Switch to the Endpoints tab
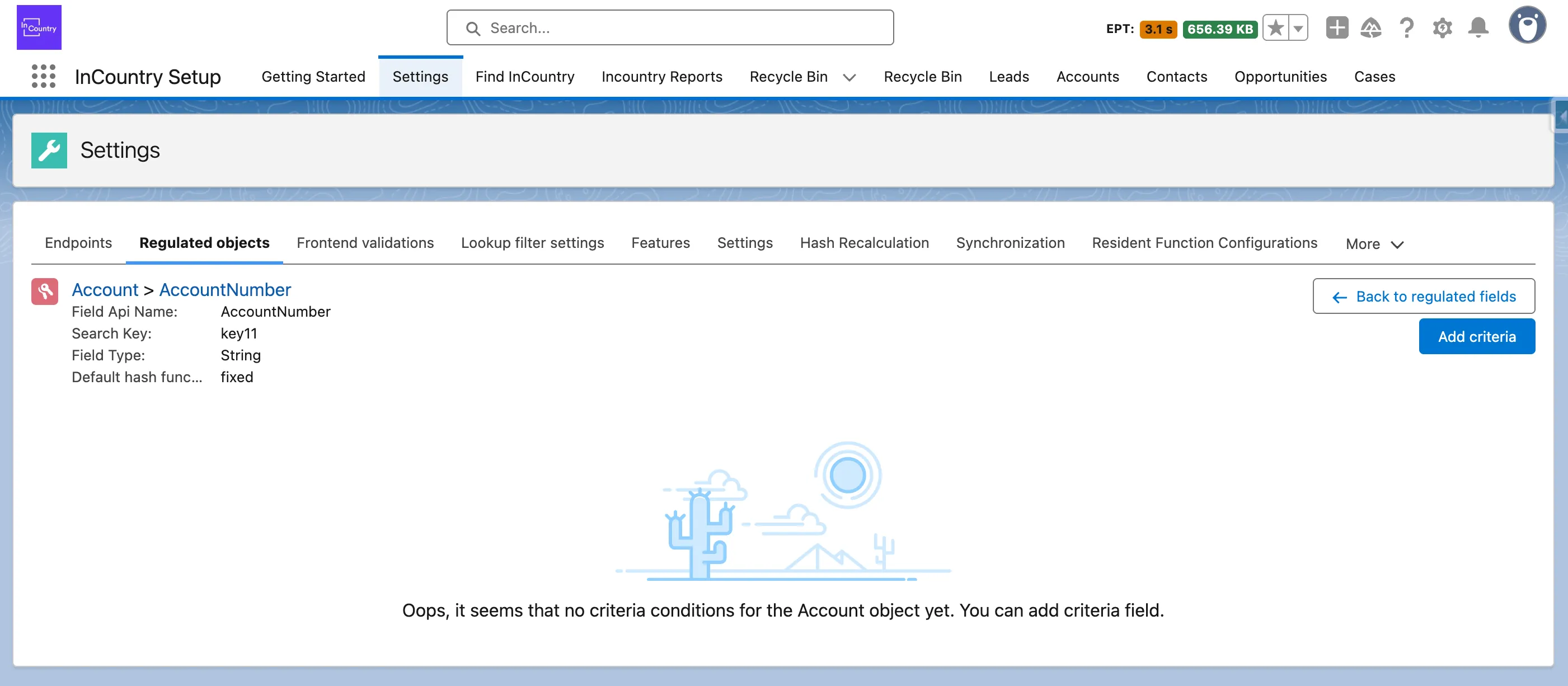Viewport: 1568px width, 686px height. point(78,243)
